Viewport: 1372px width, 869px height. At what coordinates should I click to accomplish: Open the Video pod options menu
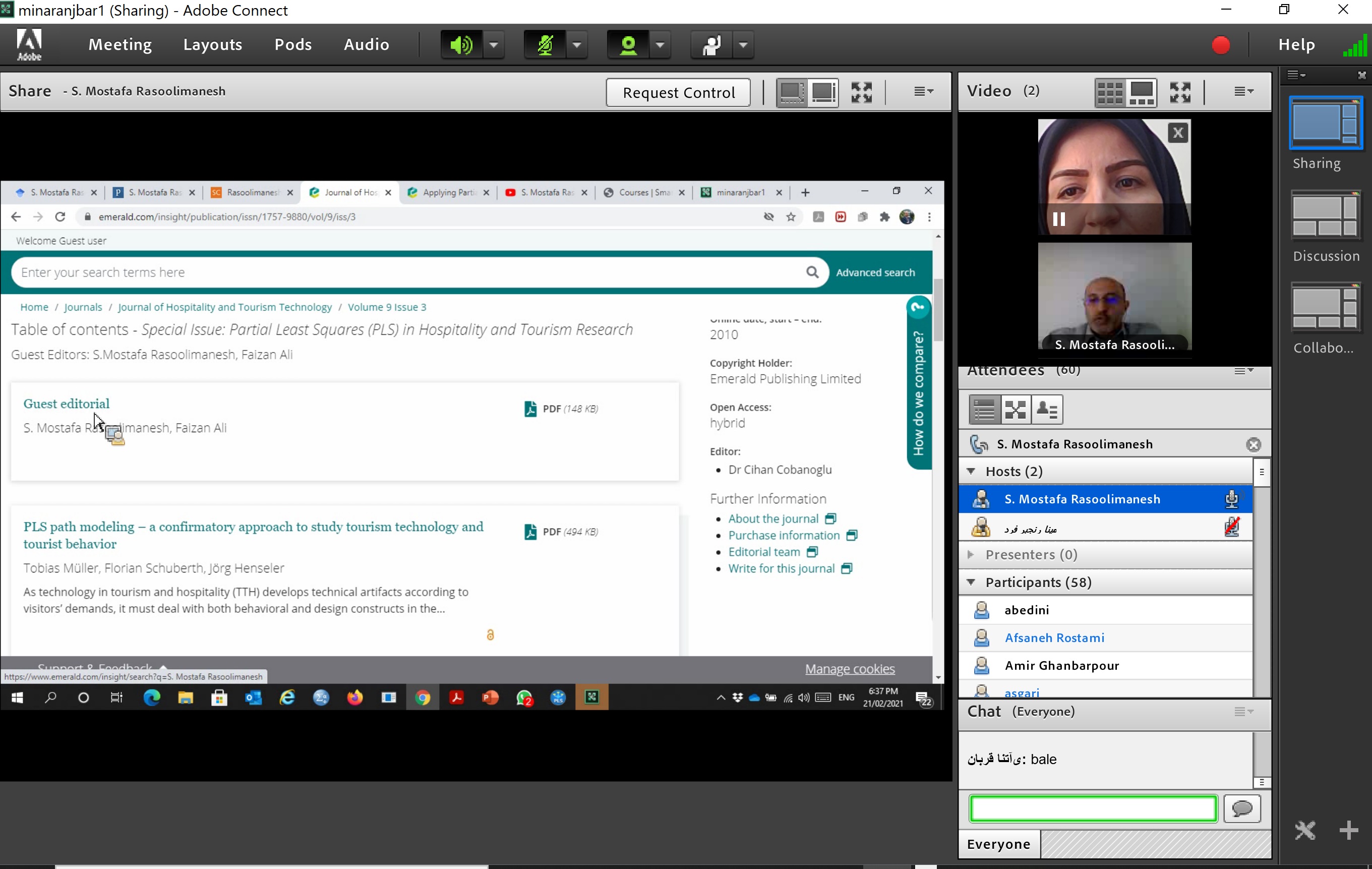pyautogui.click(x=1243, y=91)
